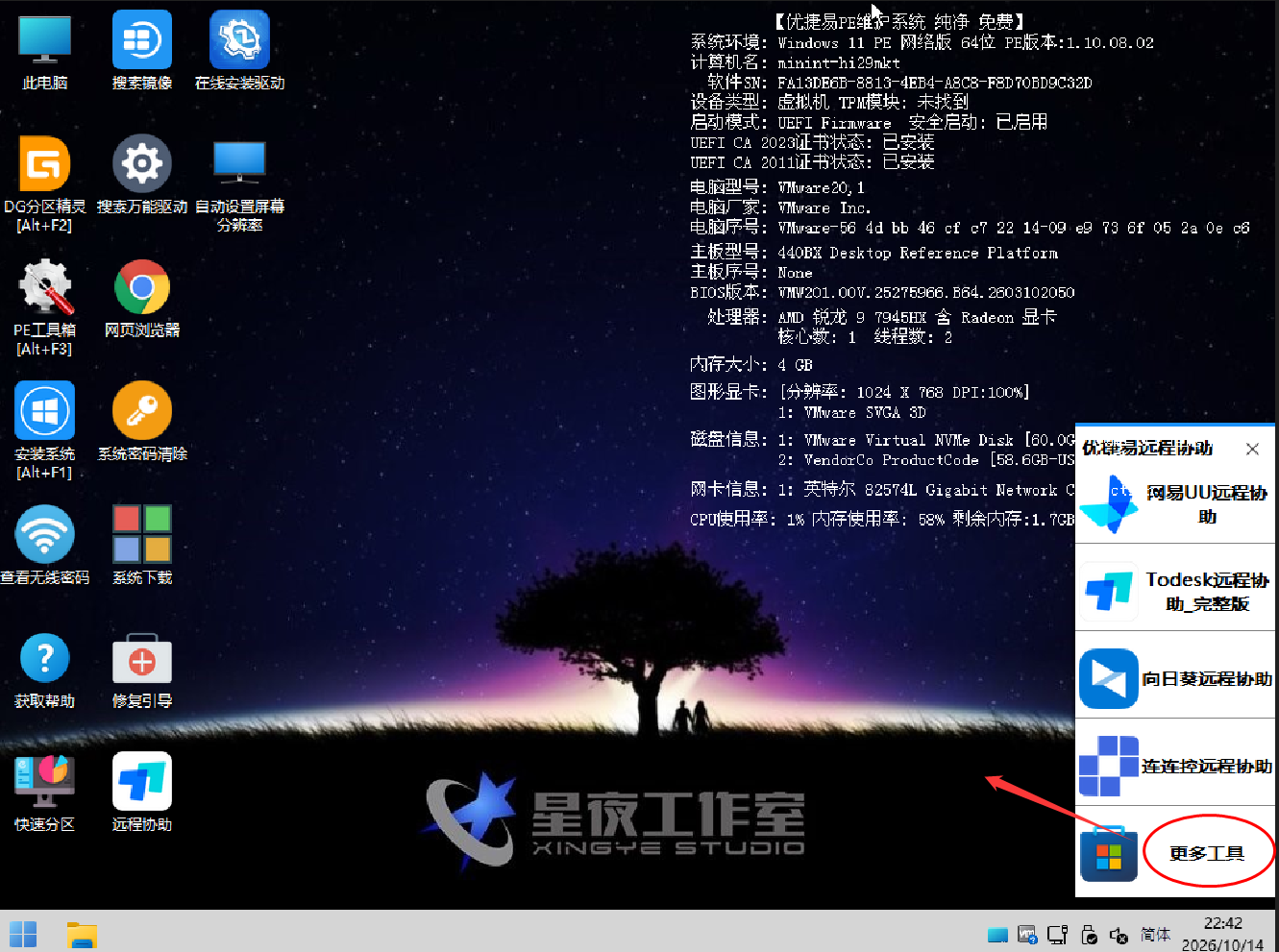This screenshot has width=1279, height=952.
Task: Open File Explorer from the taskbar
Action: [x=82, y=934]
